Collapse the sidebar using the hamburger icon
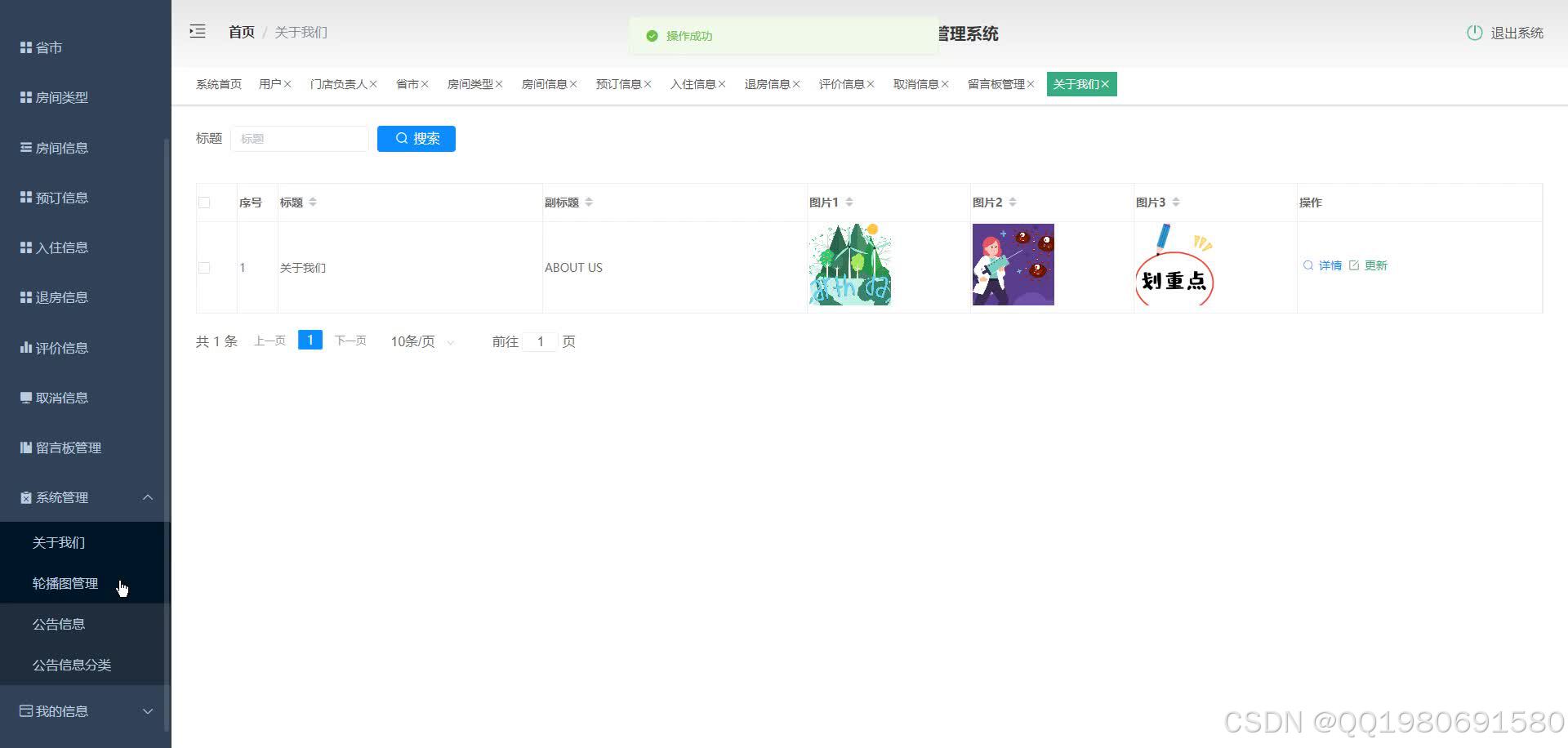Viewport: 1568px width, 748px height. (x=197, y=31)
